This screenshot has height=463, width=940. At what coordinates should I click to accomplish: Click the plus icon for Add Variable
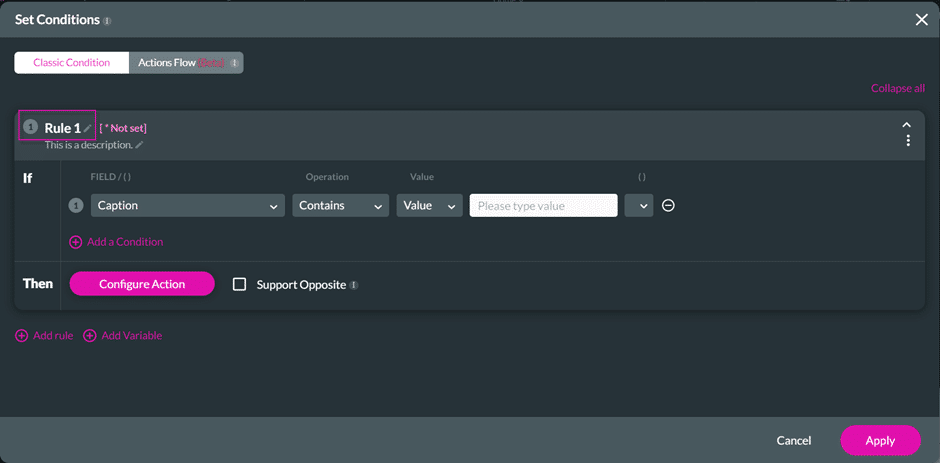tap(90, 336)
